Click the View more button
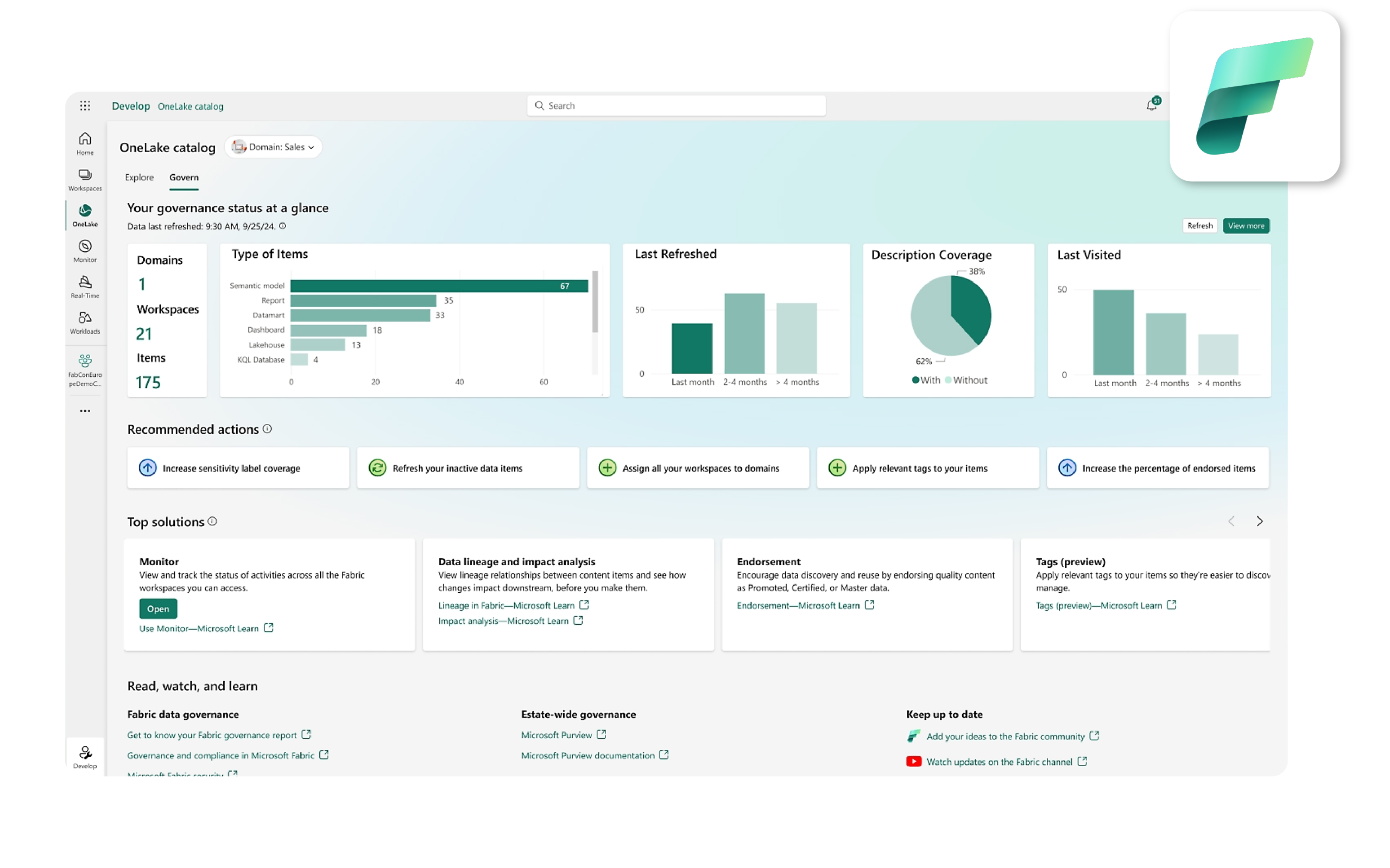 coord(1246,226)
